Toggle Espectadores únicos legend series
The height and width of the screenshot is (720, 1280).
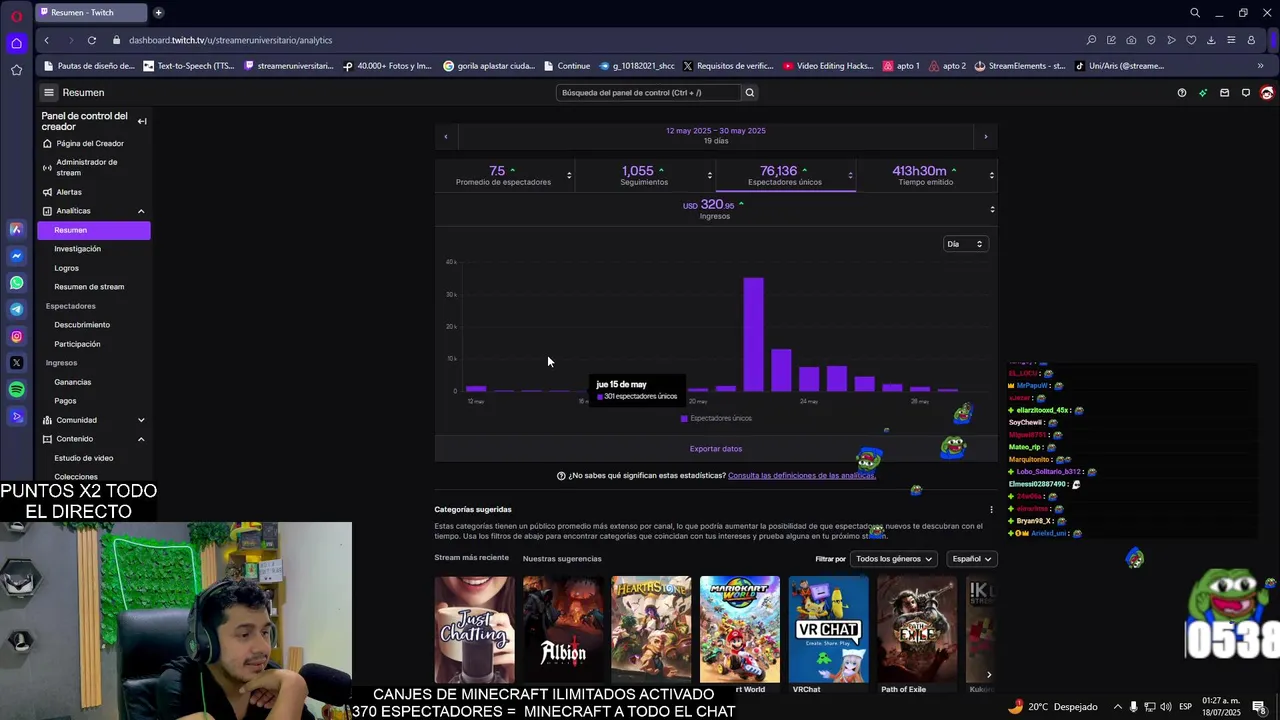(716, 418)
